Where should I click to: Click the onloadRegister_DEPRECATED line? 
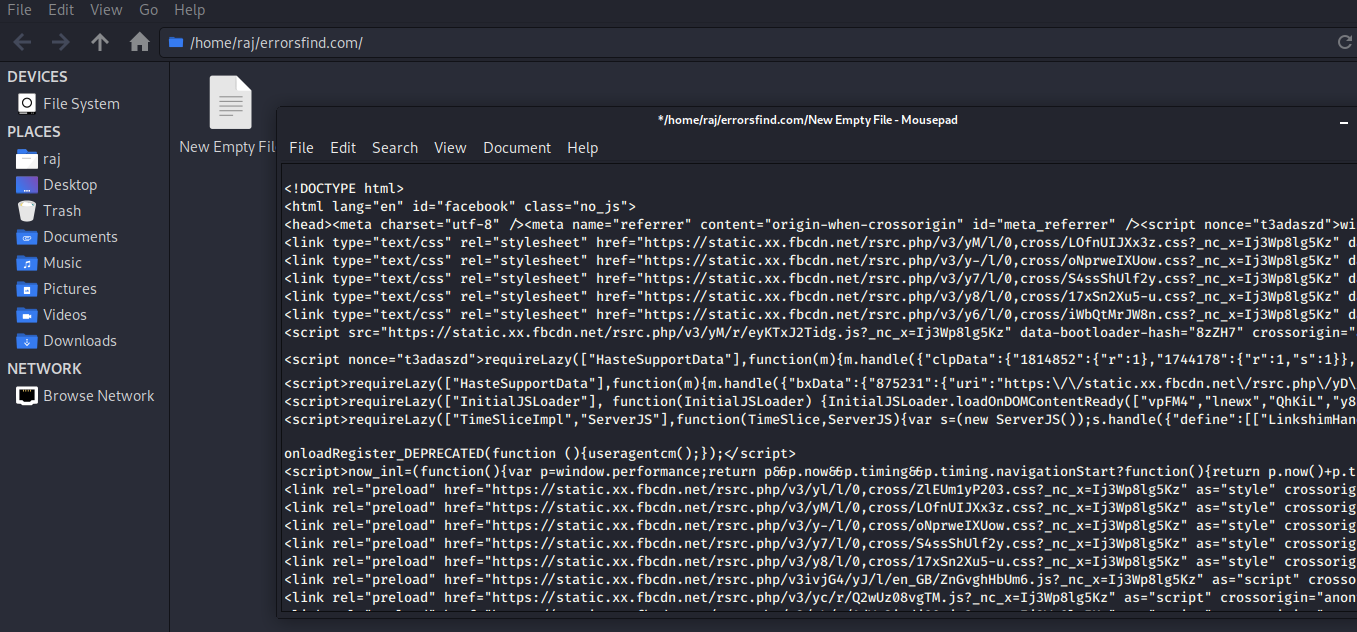(540, 453)
